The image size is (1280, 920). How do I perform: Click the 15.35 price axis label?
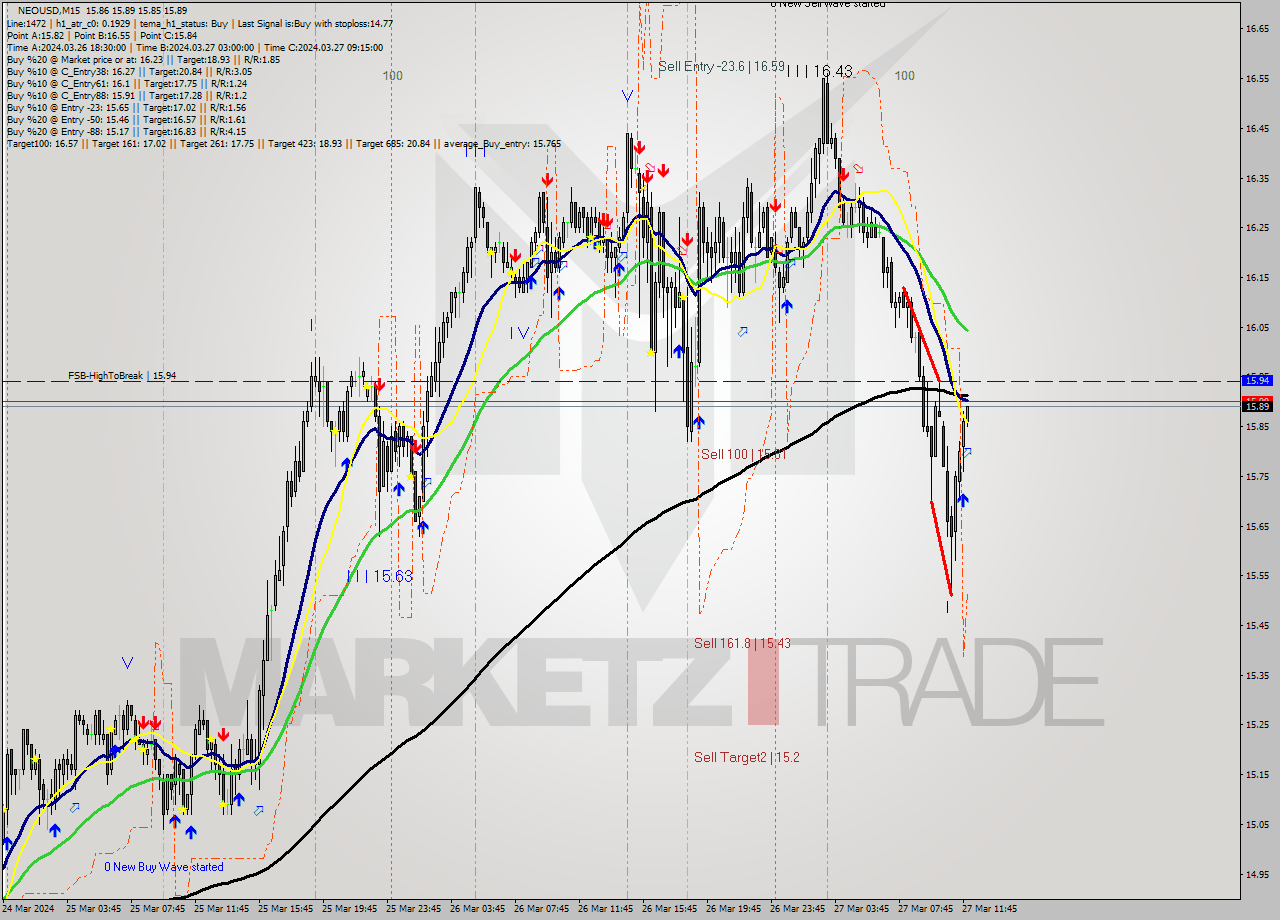(1257, 675)
